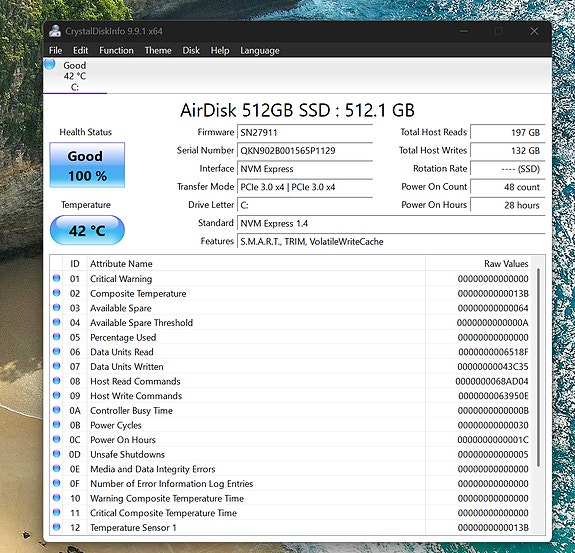
Task: Select the blue status orb for drive C:
Action: [x=50, y=64]
